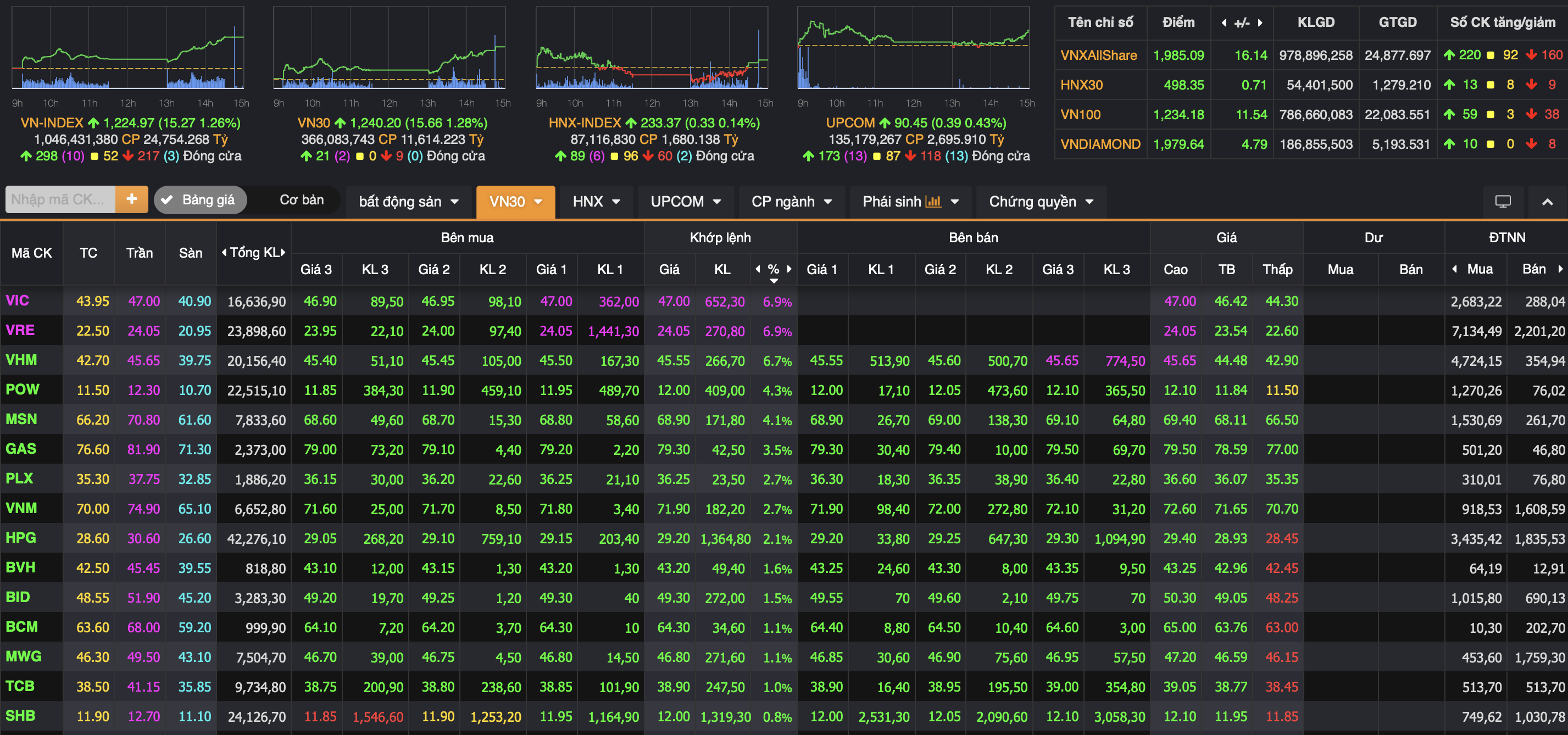The image size is (1568, 735).
Task: Open HPG stock symbol
Action: (20, 538)
